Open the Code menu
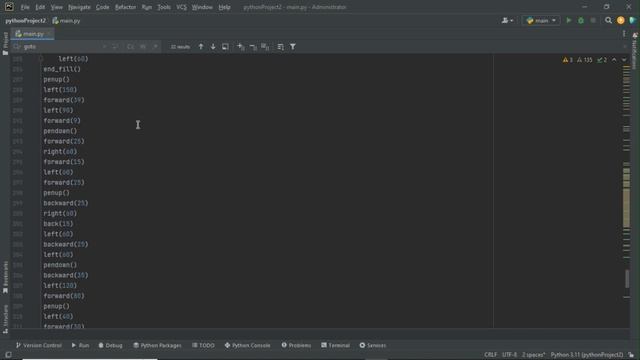The height and width of the screenshot is (360, 640). 102,7
